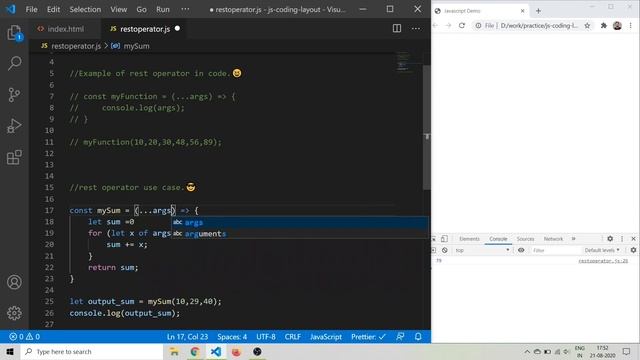Select the 'arguments' autocomplete suggestion
This screenshot has height=360, width=640.
(x=300, y=234)
